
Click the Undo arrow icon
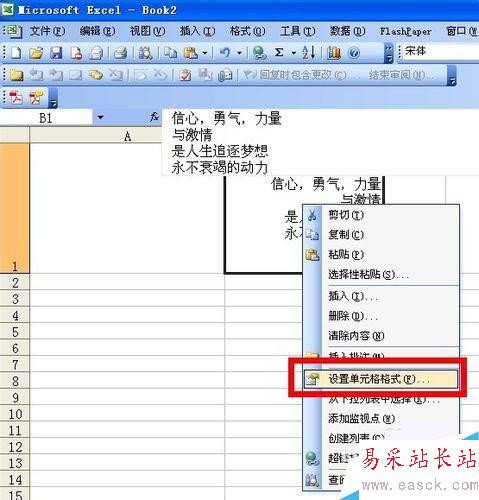[x=225, y=53]
